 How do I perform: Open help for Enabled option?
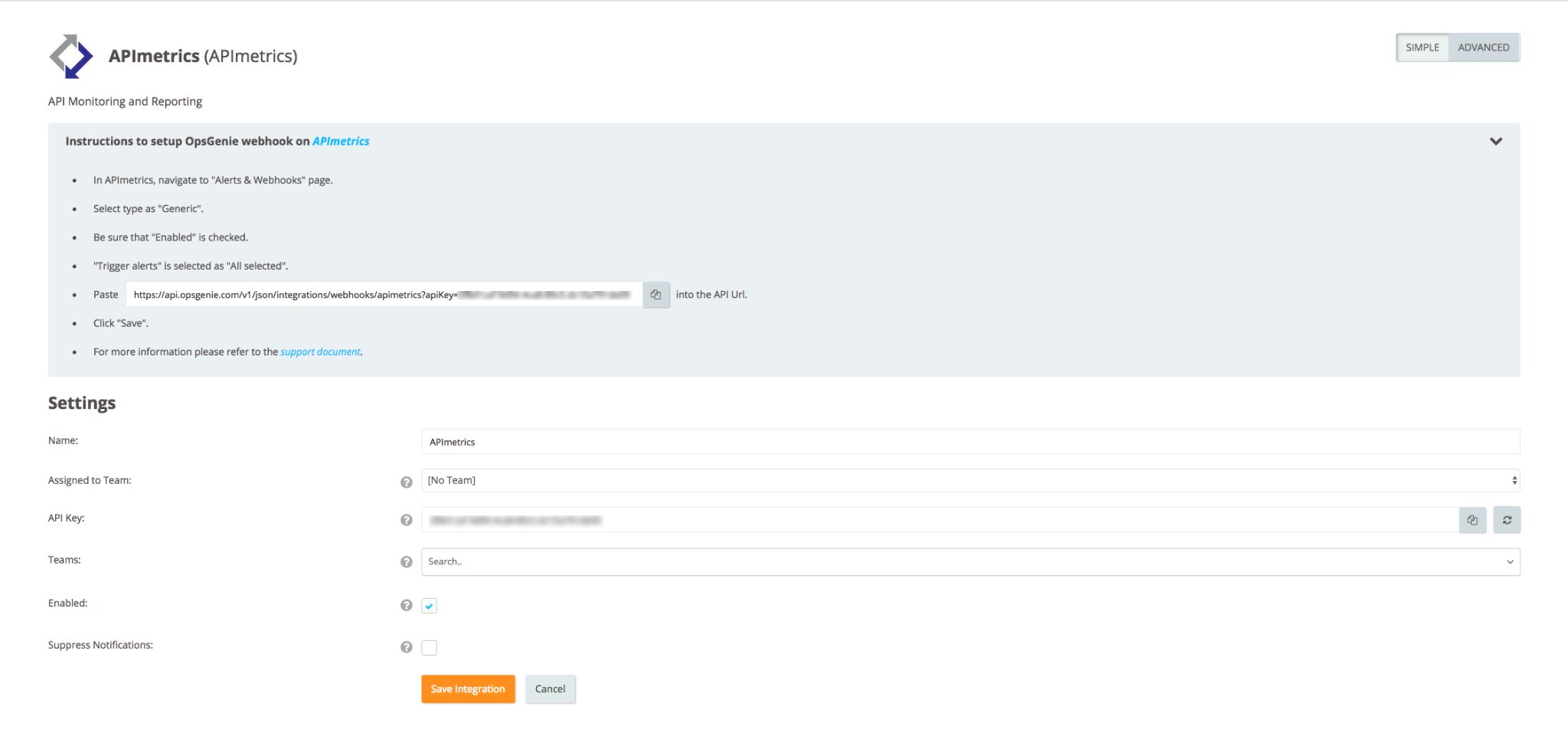pos(407,605)
